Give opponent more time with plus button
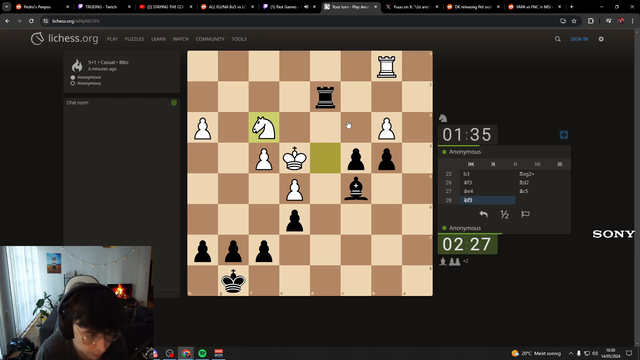 click(564, 135)
